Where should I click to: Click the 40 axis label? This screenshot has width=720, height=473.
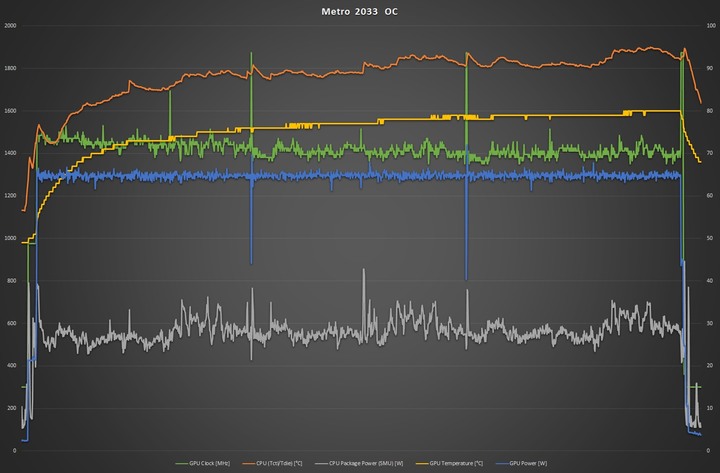pyautogui.click(x=709, y=281)
